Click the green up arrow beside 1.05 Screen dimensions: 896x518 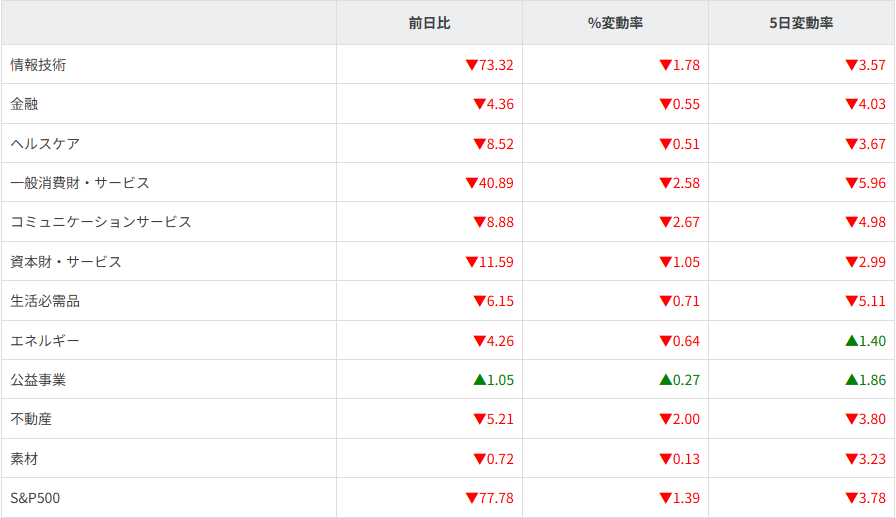click(x=480, y=380)
